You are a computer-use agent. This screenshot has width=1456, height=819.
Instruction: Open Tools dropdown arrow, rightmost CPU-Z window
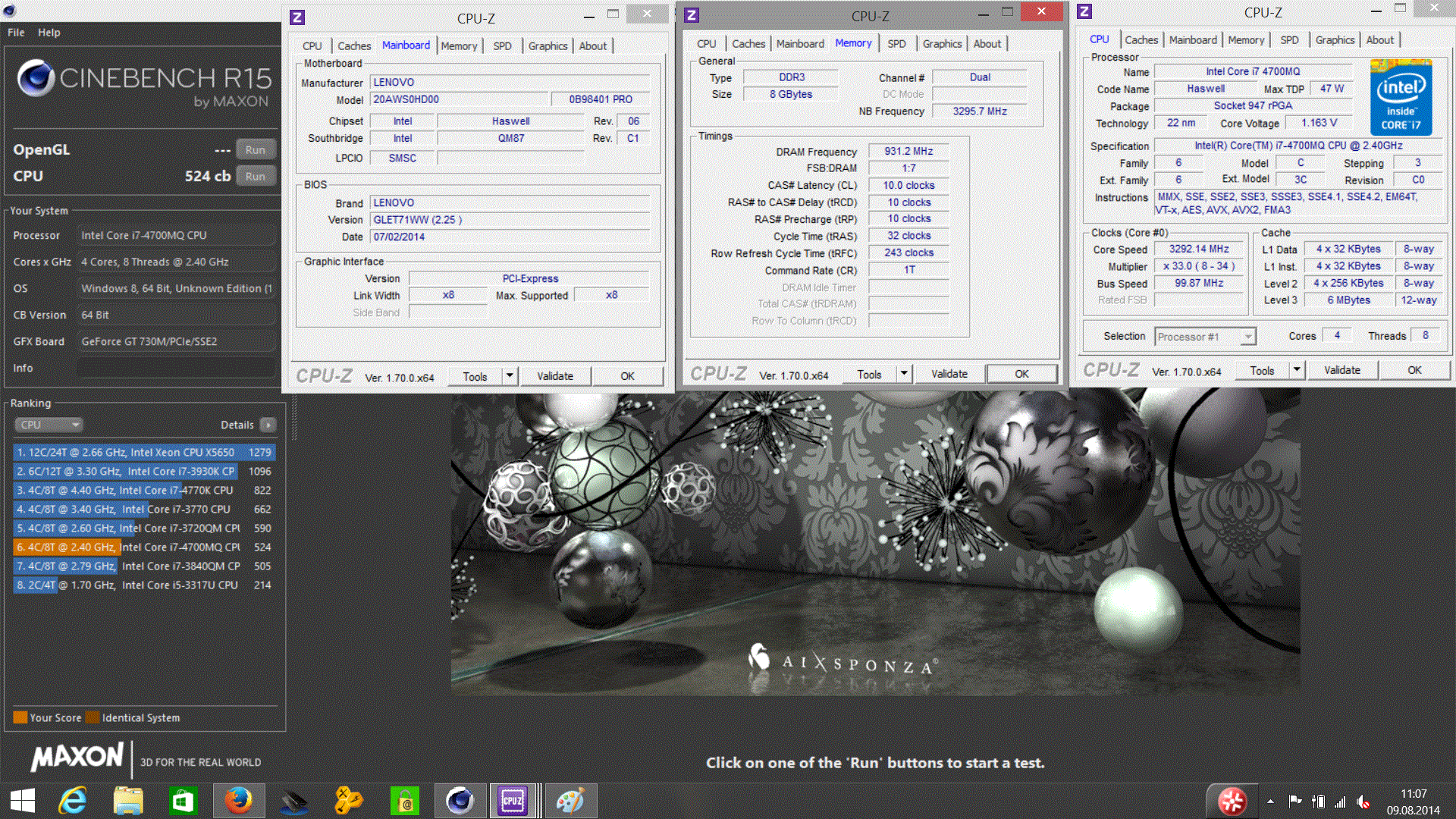point(1297,371)
